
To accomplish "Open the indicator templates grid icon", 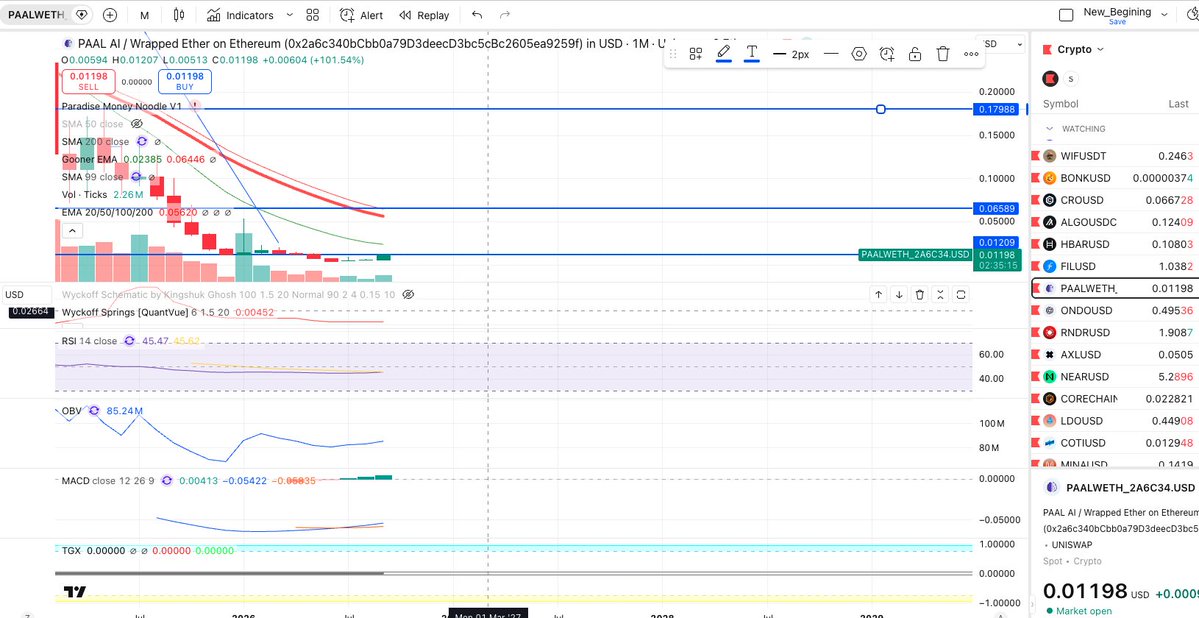I will pyautogui.click(x=312, y=15).
